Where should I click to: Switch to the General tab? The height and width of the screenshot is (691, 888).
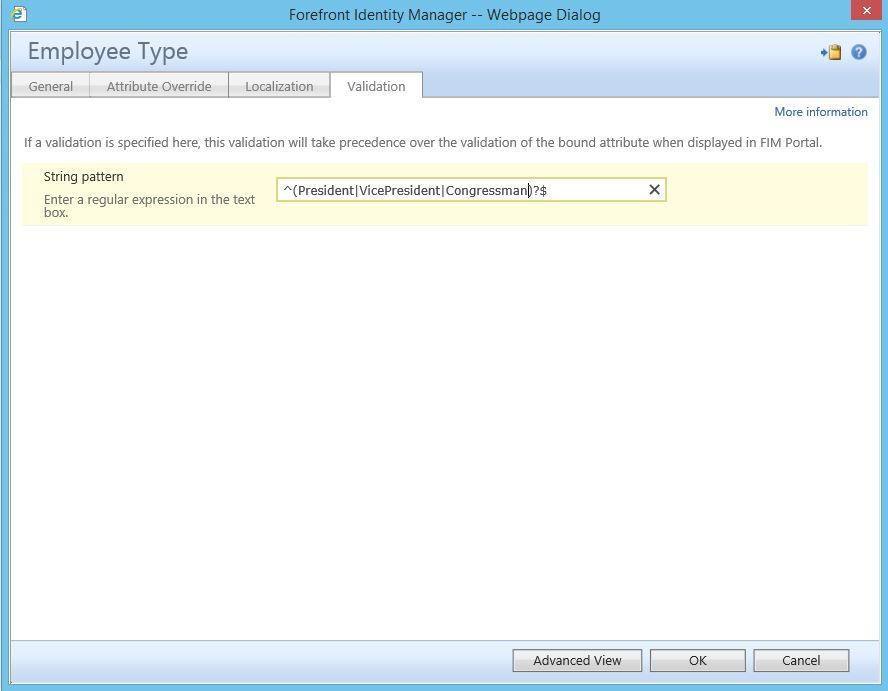tap(50, 86)
